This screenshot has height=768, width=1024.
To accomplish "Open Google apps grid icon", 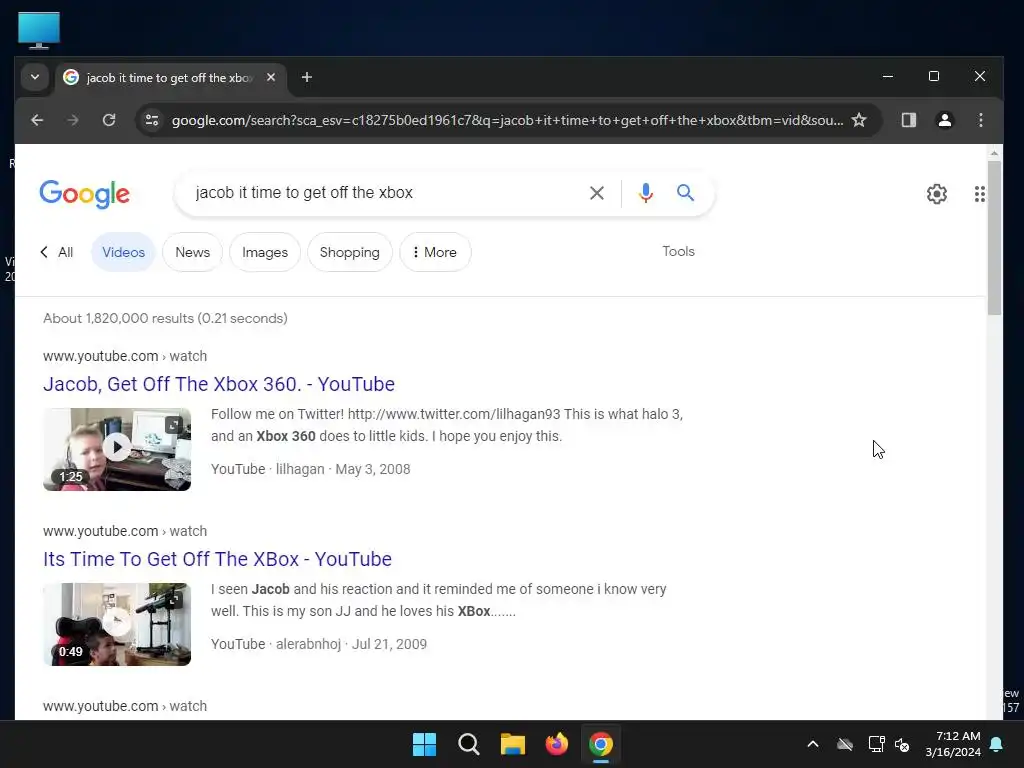I will 979,193.
